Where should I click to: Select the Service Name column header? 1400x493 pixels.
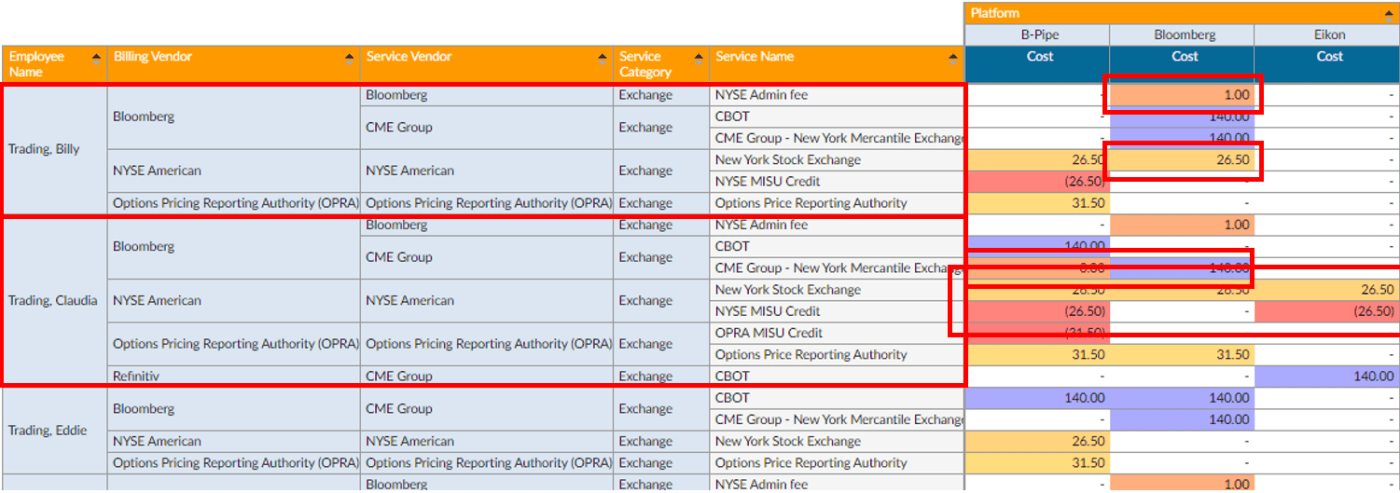837,64
